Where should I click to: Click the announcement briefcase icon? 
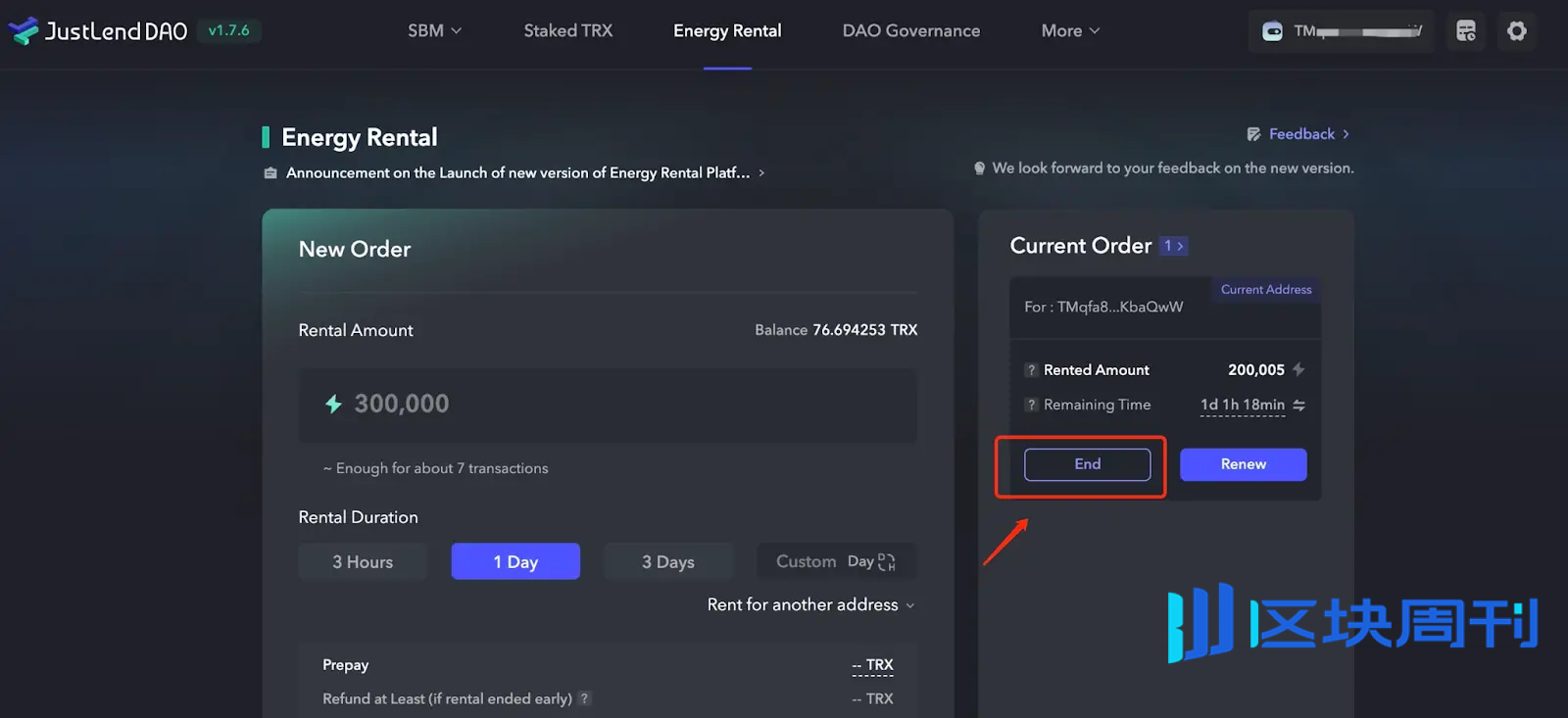click(x=270, y=173)
